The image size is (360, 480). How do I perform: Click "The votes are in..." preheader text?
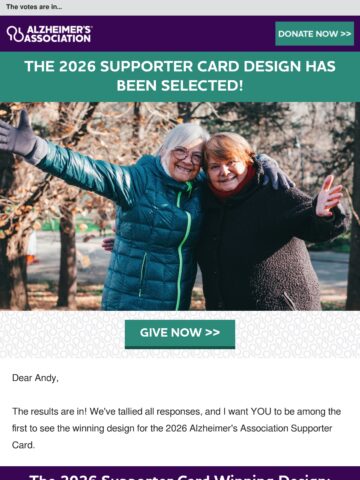tap(34, 7)
